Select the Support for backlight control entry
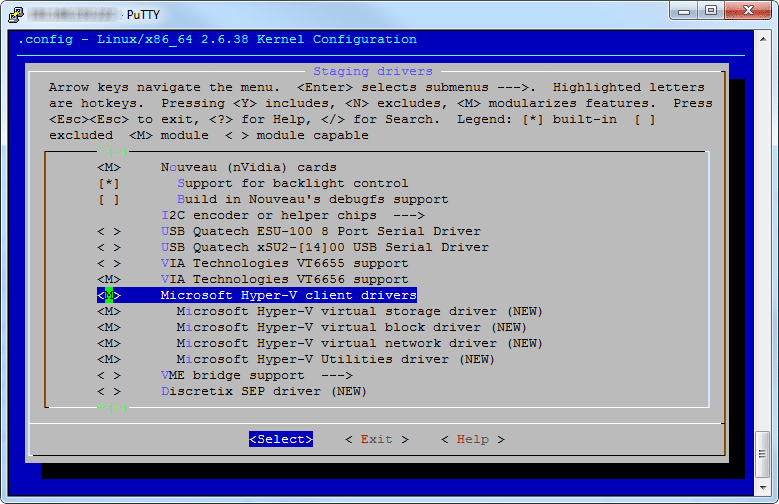779x504 pixels. pyautogui.click(x=293, y=183)
